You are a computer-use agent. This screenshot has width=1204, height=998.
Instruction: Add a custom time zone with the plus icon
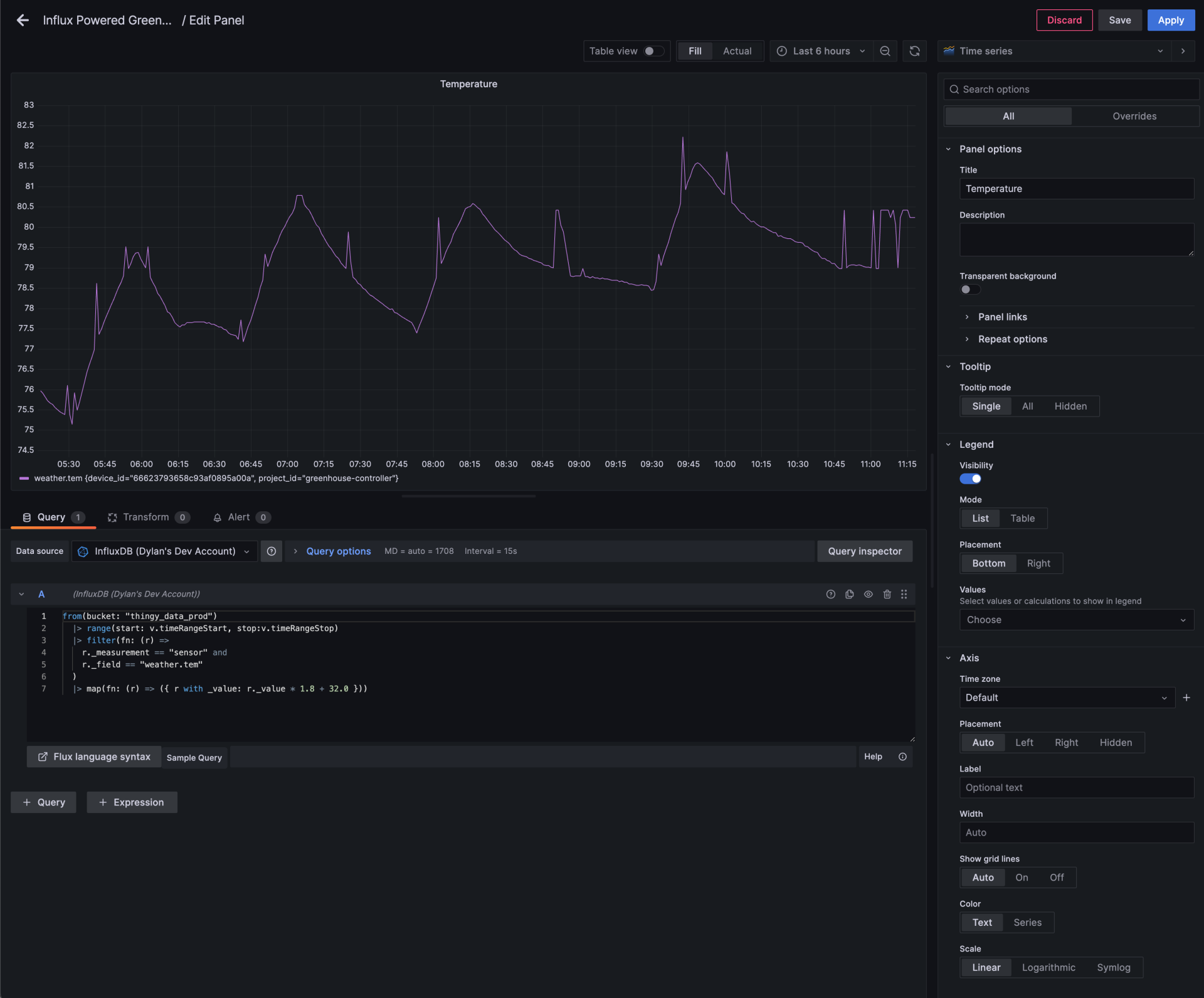[x=1186, y=698]
